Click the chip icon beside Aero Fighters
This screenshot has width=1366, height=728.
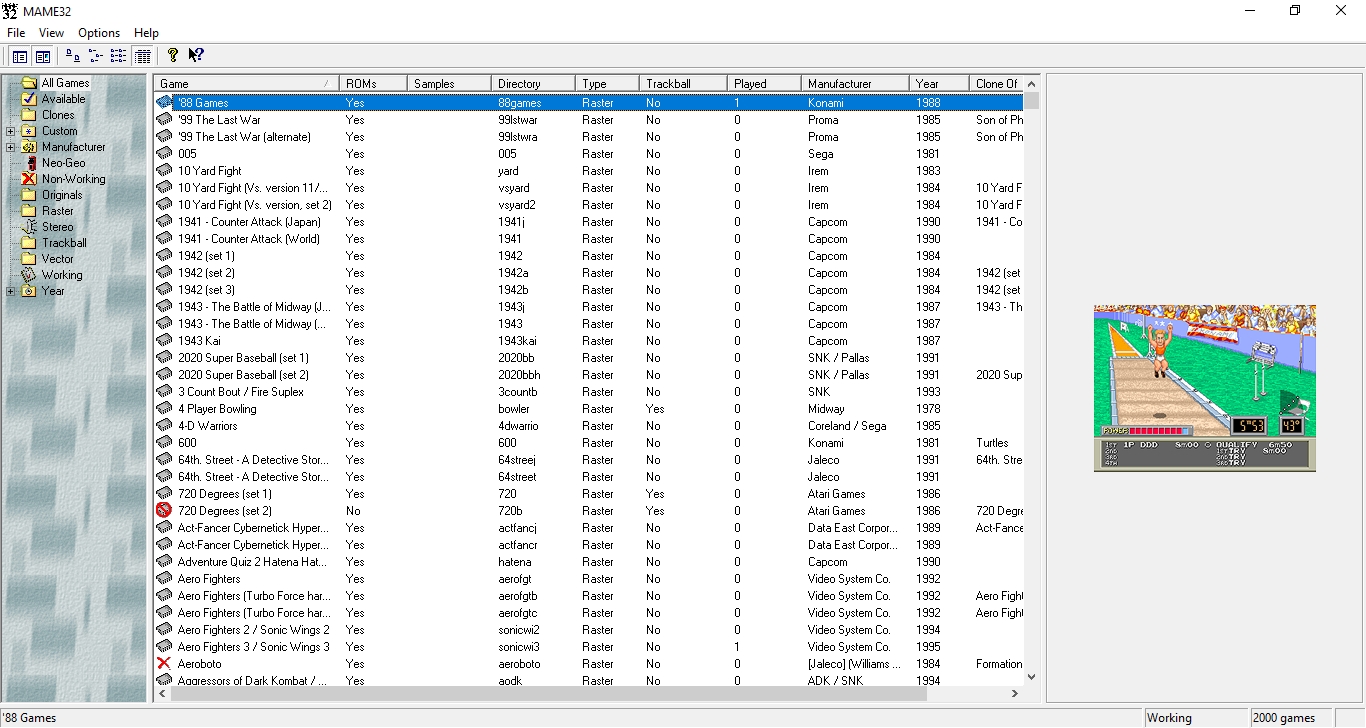coord(165,578)
